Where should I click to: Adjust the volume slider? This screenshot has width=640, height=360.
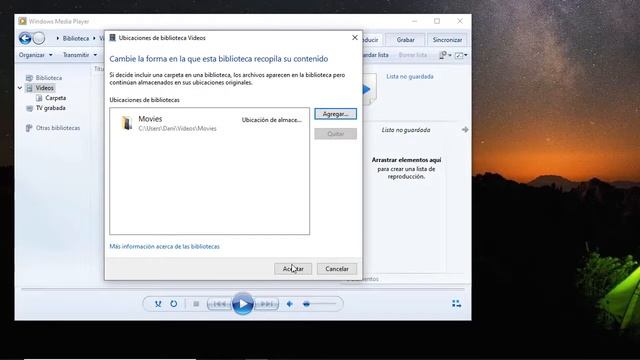point(320,304)
